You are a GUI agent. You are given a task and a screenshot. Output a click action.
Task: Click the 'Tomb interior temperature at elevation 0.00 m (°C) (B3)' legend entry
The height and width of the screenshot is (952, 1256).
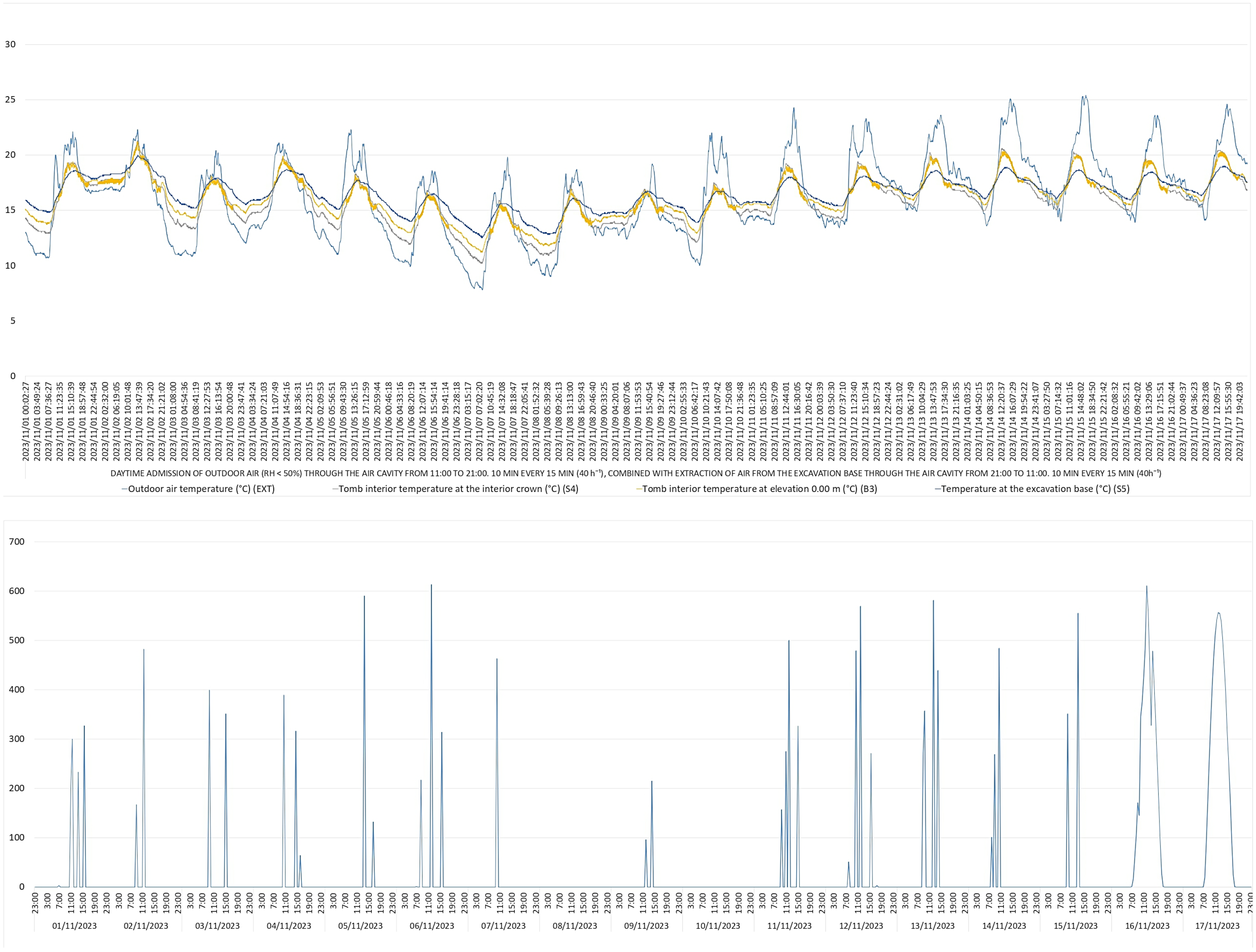click(756, 489)
